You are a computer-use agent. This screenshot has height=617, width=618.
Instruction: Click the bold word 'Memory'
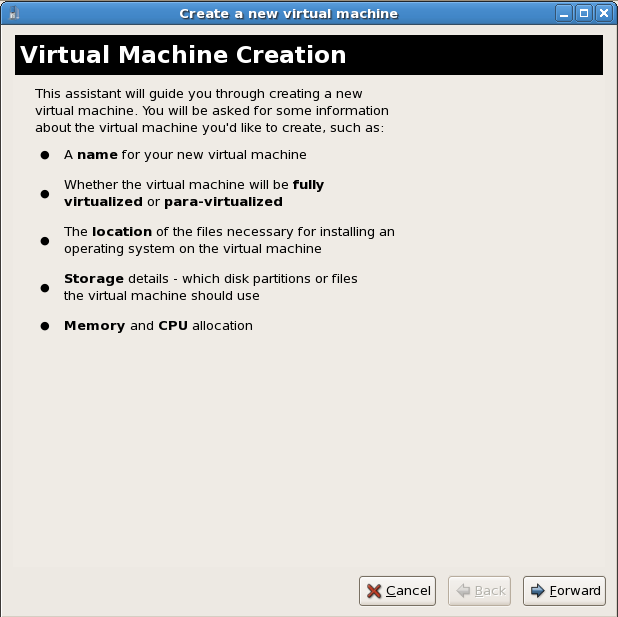point(94,325)
